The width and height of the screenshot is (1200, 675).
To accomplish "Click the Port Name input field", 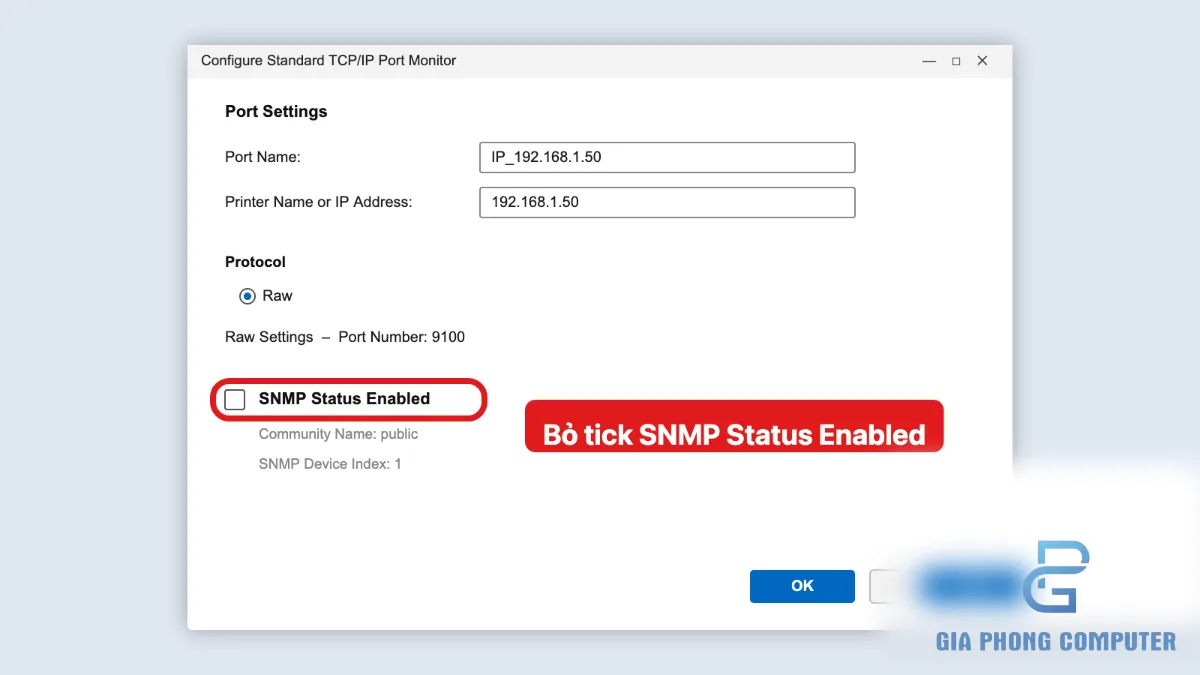I will (667, 157).
